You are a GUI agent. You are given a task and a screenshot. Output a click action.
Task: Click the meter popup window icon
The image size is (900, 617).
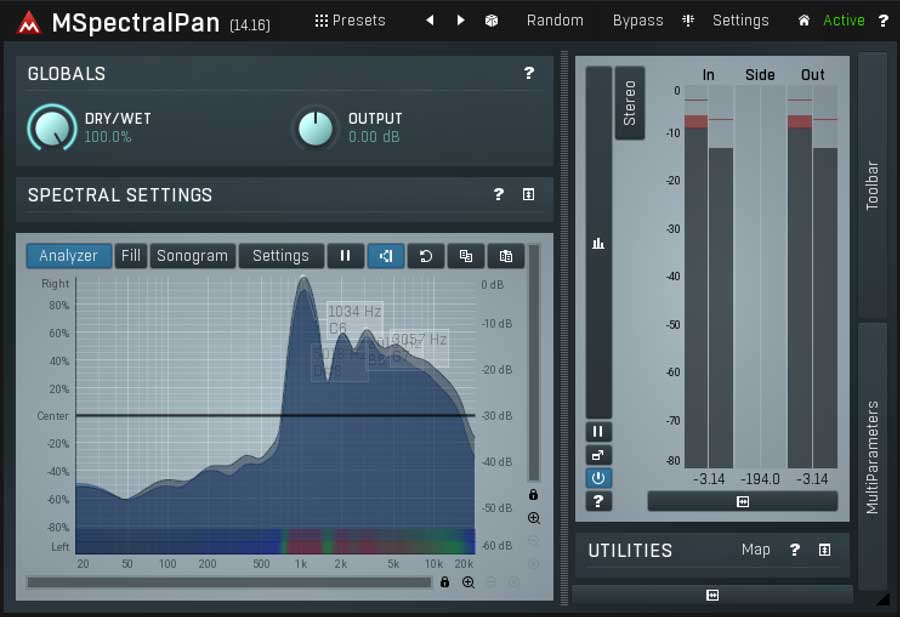coord(598,455)
